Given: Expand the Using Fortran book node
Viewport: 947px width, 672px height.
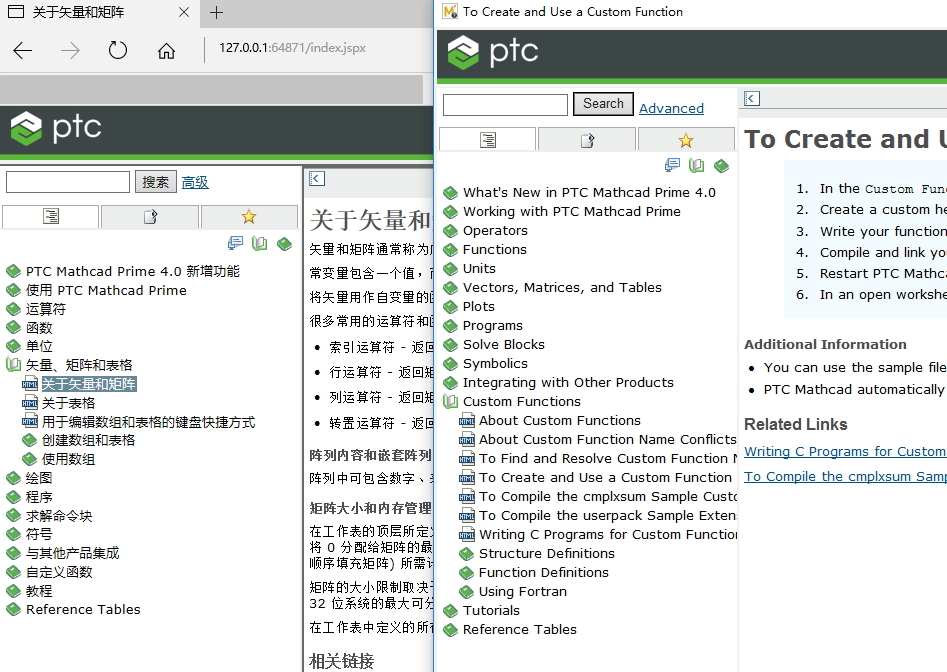Looking at the screenshot, I should pos(466,592).
